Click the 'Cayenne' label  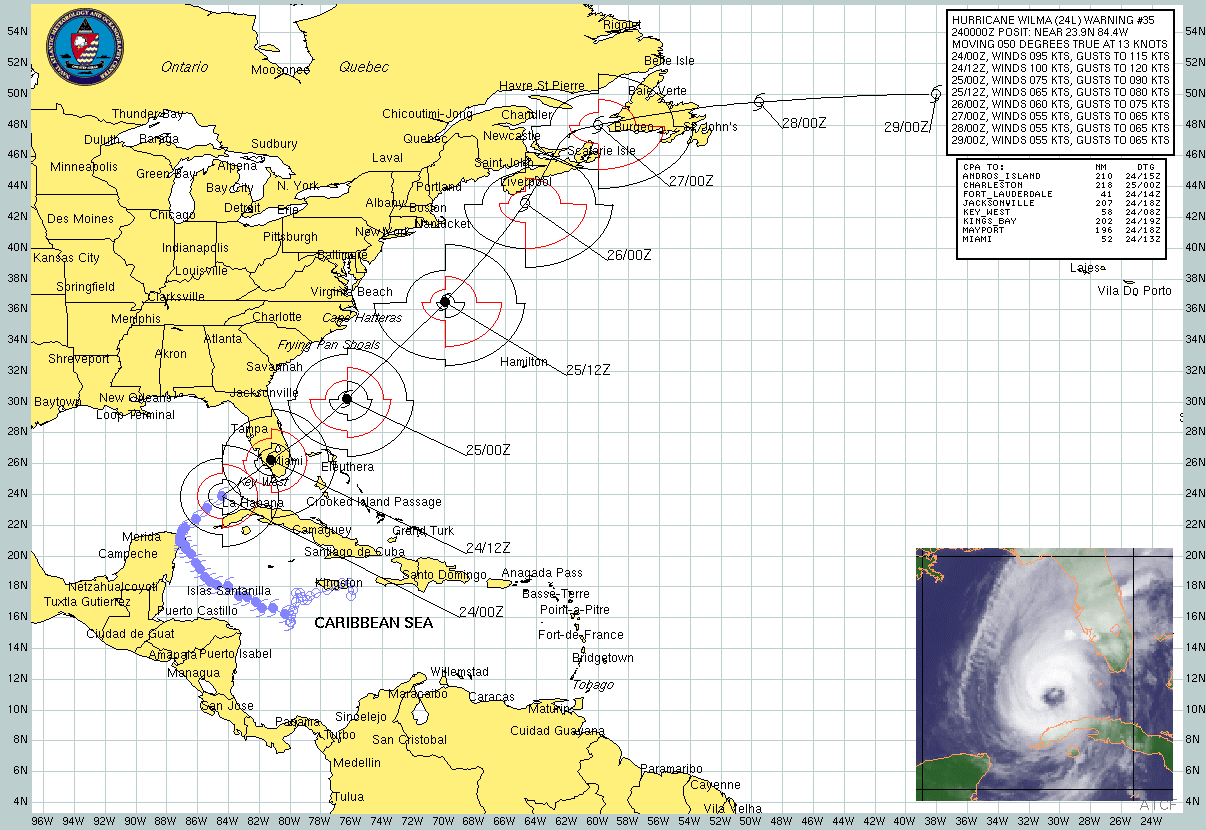(715, 785)
